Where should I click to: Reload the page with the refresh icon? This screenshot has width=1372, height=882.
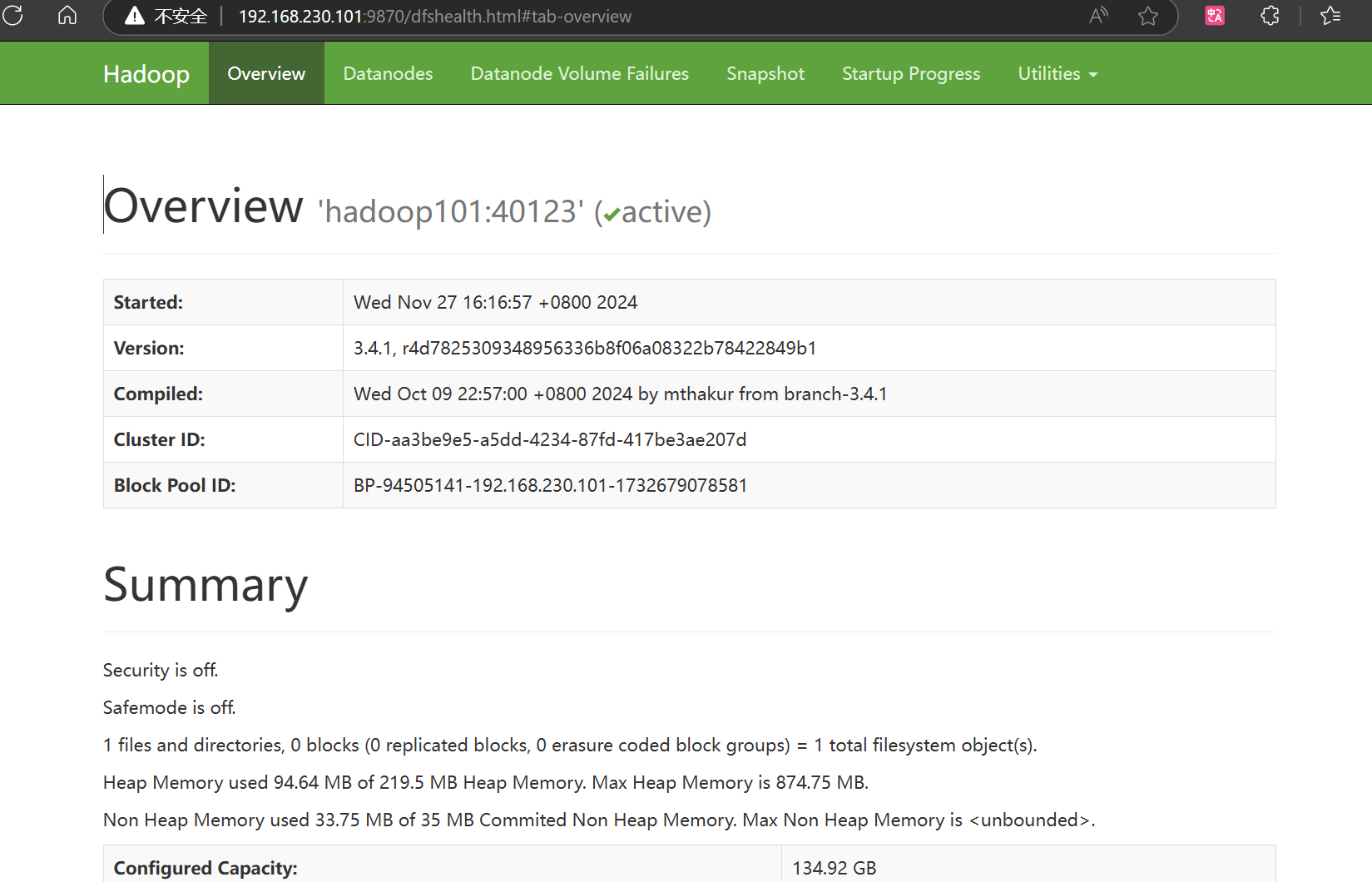[x=12, y=15]
